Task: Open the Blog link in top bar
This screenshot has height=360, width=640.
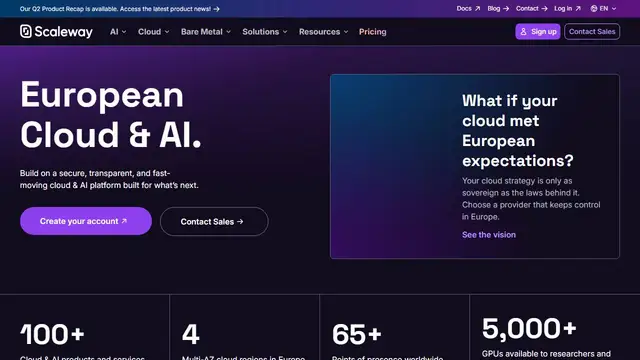Action: pyautogui.click(x=498, y=9)
